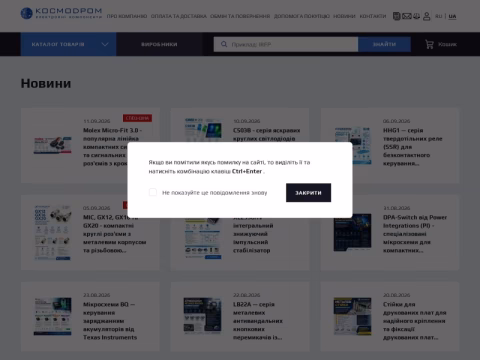Click the DPA-Switch article thumbnail
Screen dimensions: 480x360
point(352,232)
